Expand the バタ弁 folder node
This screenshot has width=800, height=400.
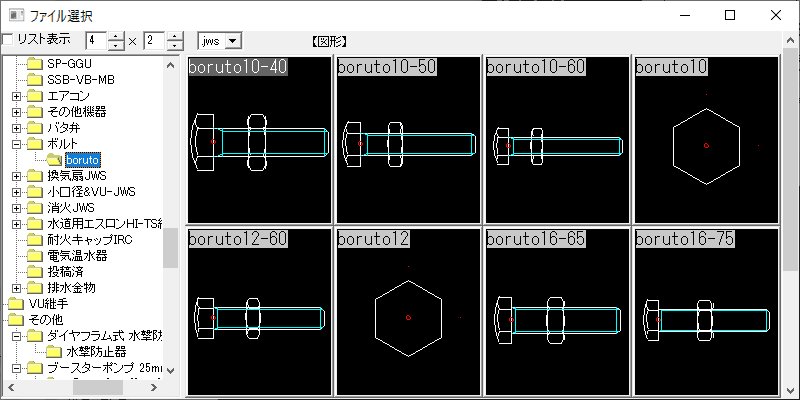[17, 128]
